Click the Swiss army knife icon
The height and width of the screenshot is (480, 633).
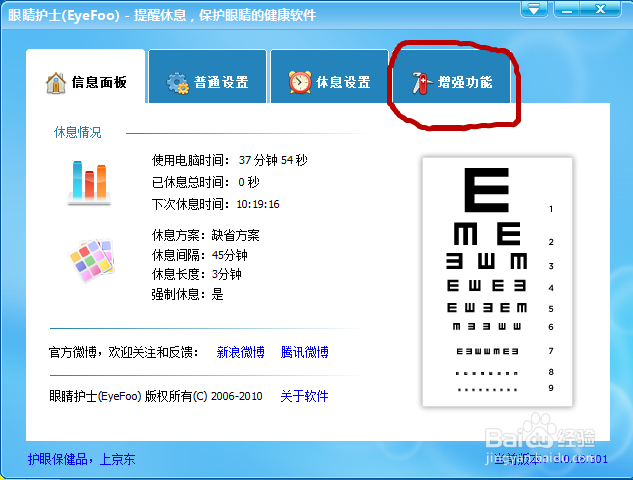[x=422, y=83]
